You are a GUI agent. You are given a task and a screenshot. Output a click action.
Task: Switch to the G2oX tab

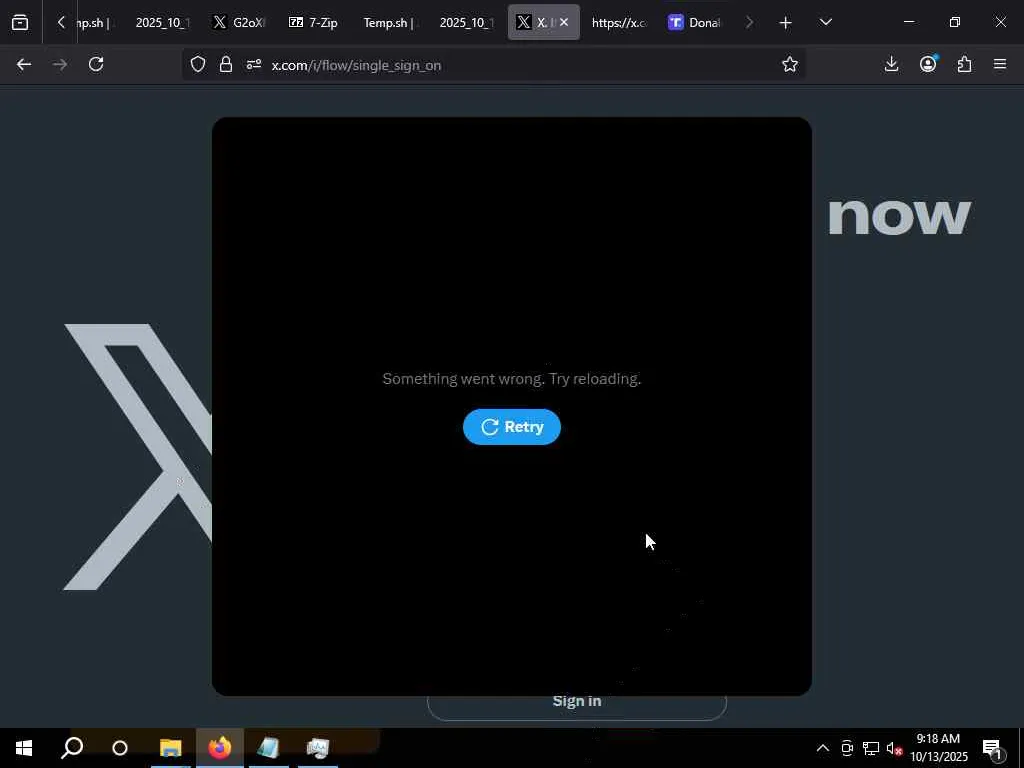239,23
